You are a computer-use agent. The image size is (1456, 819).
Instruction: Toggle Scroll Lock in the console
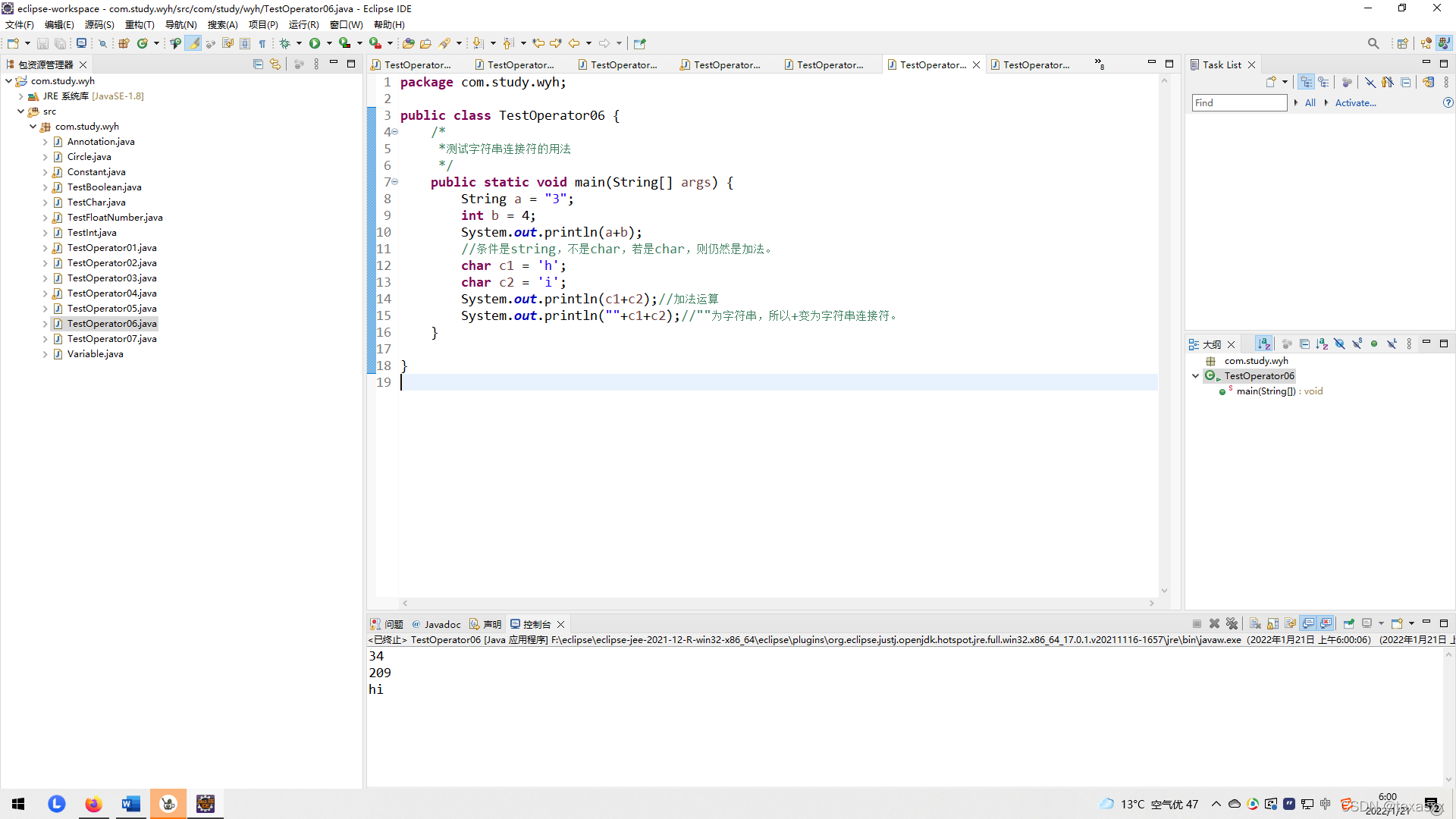(x=1272, y=623)
